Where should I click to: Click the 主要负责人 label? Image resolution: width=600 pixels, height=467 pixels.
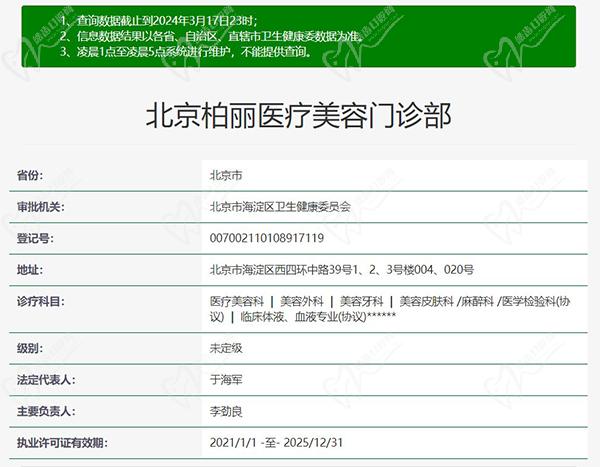(x=46, y=411)
